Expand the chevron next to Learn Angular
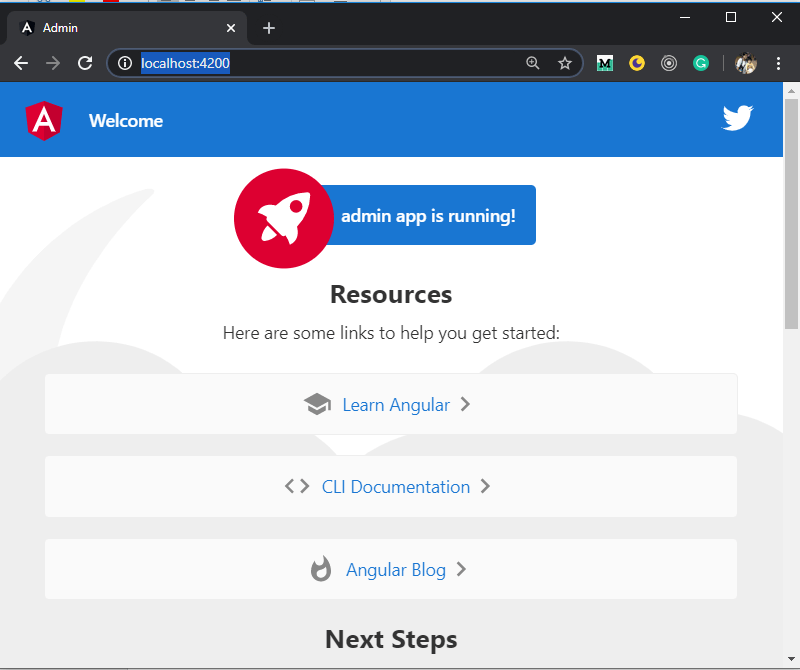800x670 pixels. [x=465, y=405]
